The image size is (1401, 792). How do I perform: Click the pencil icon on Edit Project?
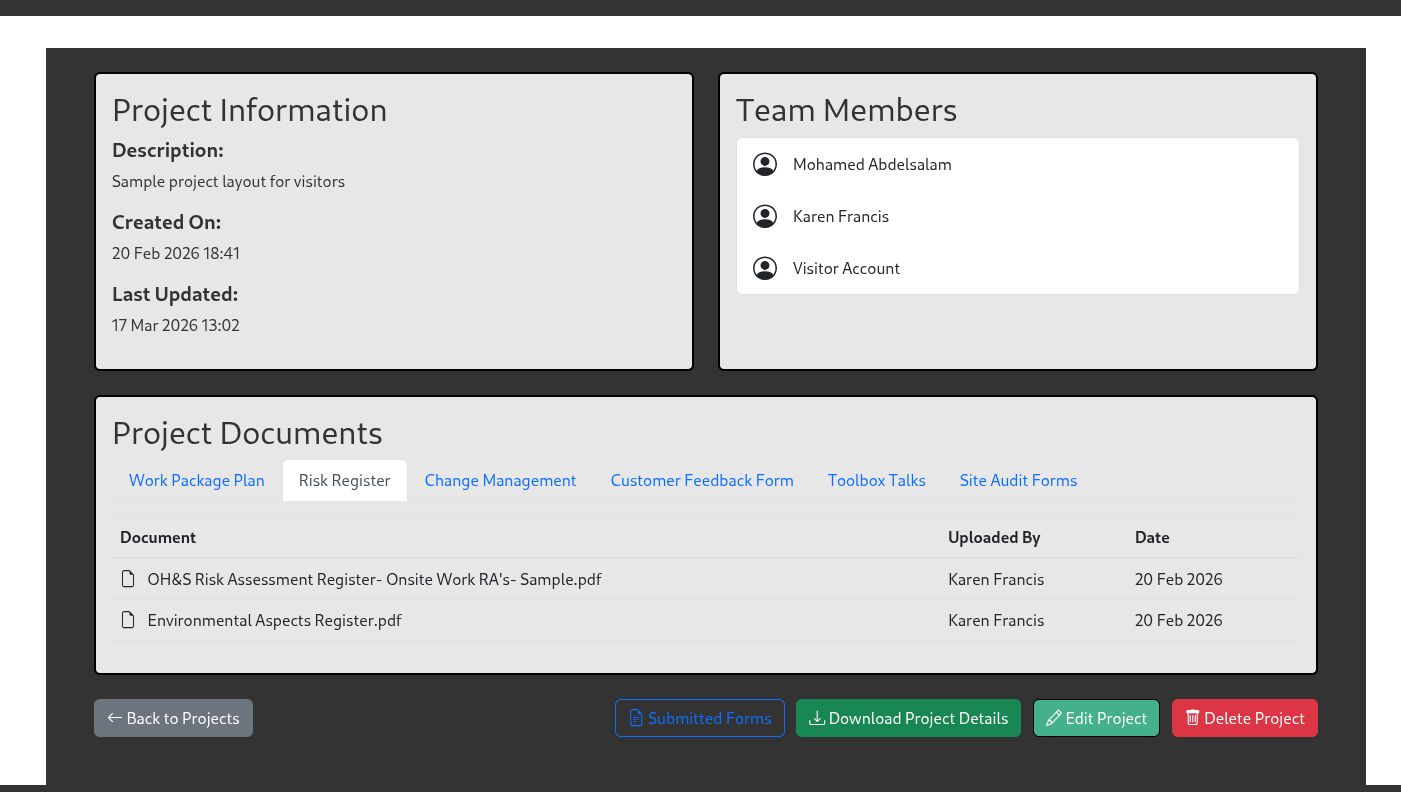click(1054, 718)
